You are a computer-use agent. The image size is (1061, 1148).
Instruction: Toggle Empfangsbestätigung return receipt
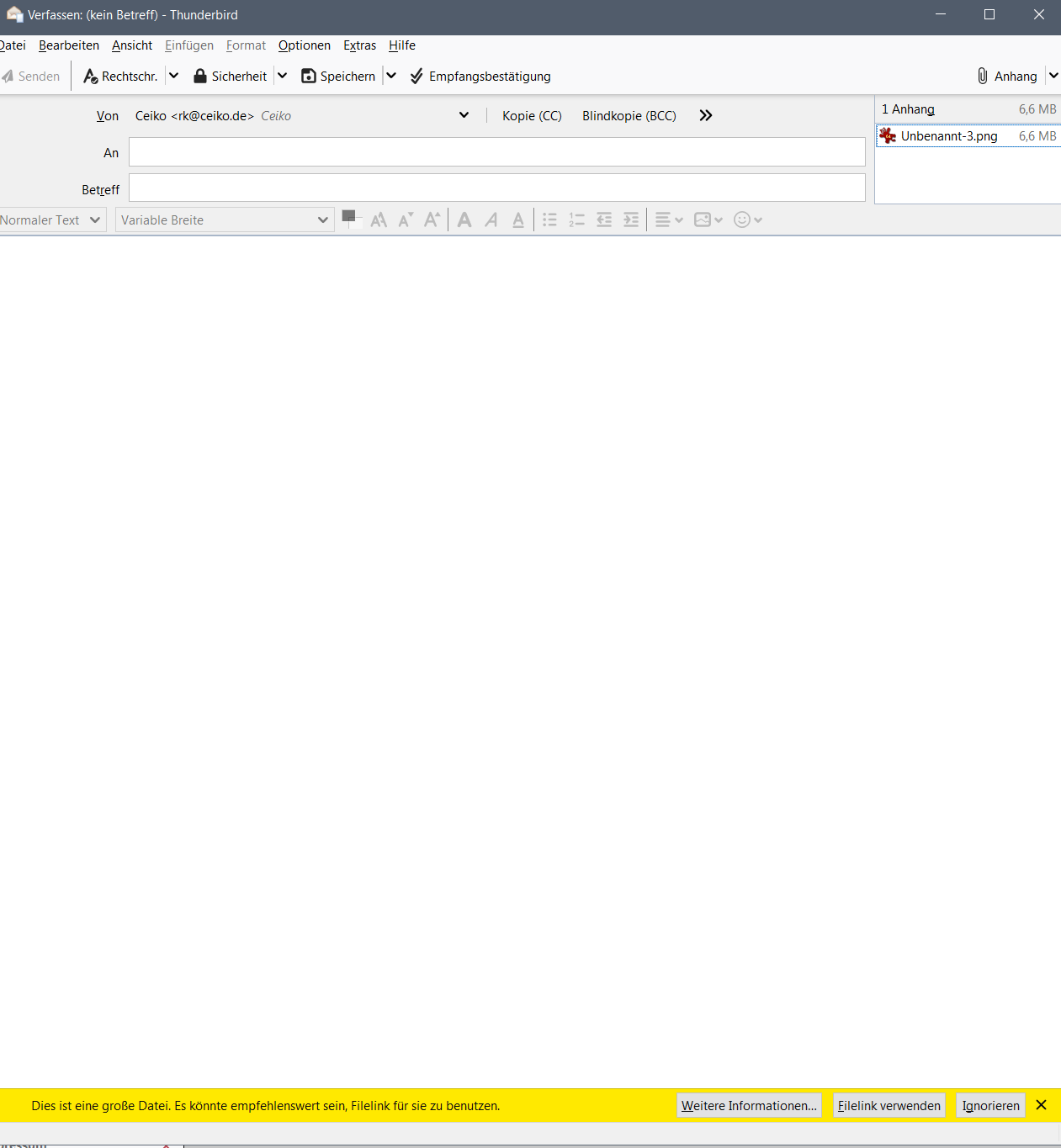(480, 77)
